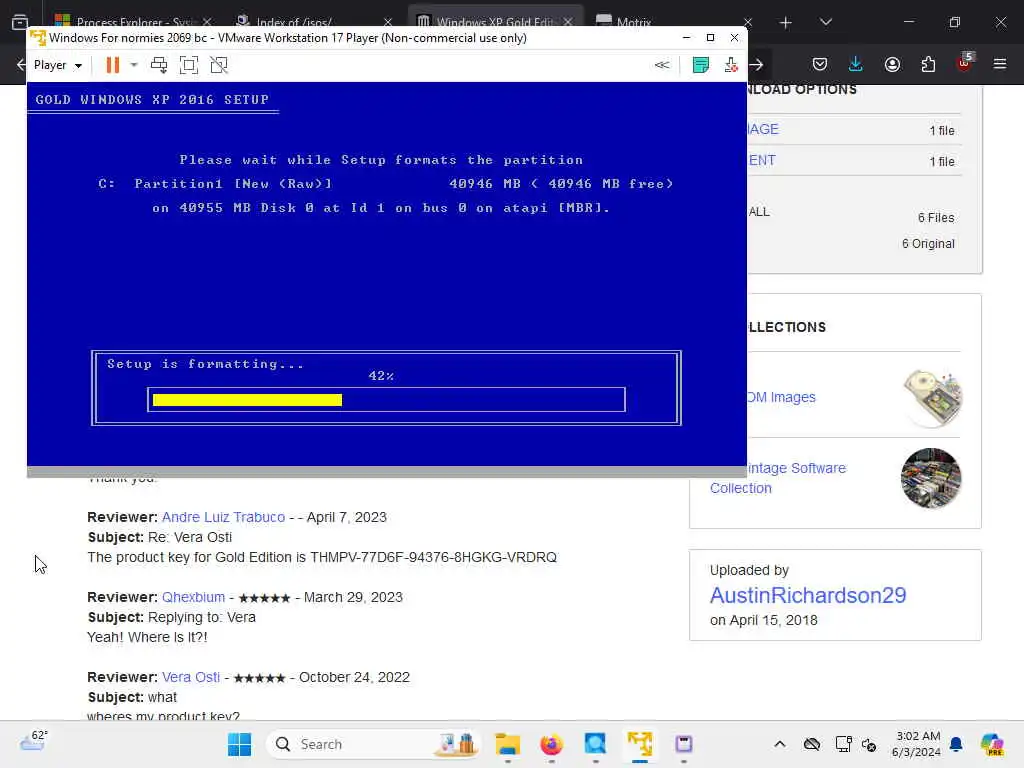Click the download option partially labeled 'AGE'
This screenshot has width=1024, height=768.
tap(763, 129)
